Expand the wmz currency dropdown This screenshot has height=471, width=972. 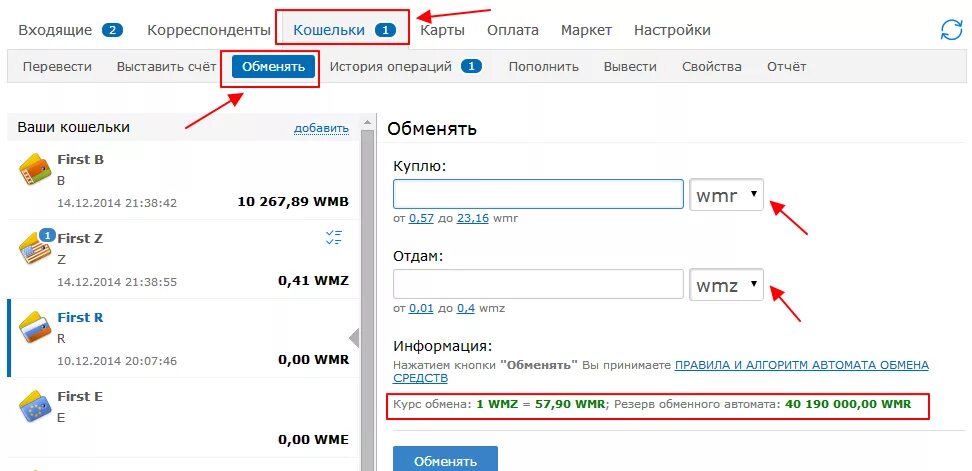click(x=727, y=284)
